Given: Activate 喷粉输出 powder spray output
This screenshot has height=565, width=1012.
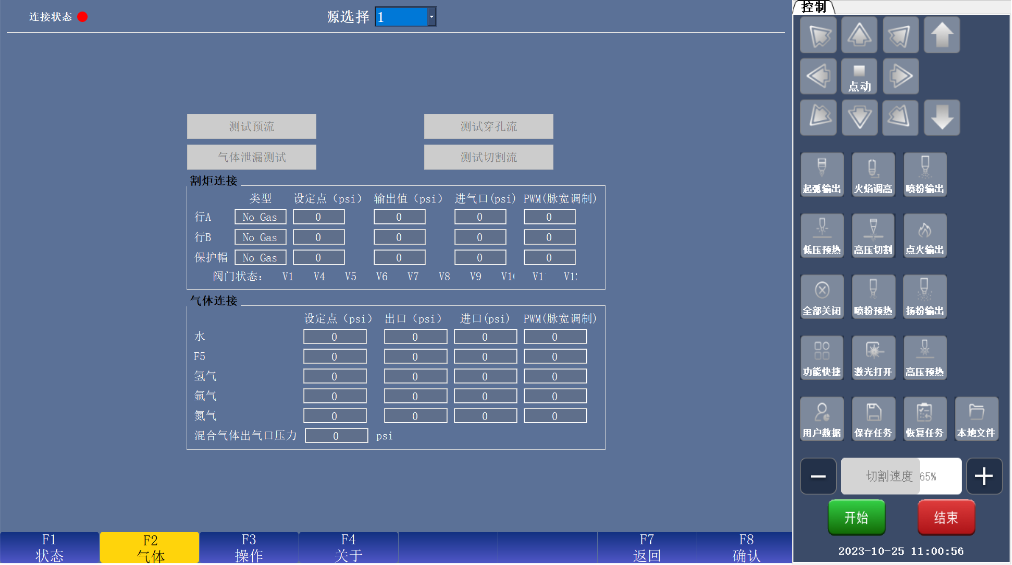Looking at the screenshot, I should tap(925, 174).
